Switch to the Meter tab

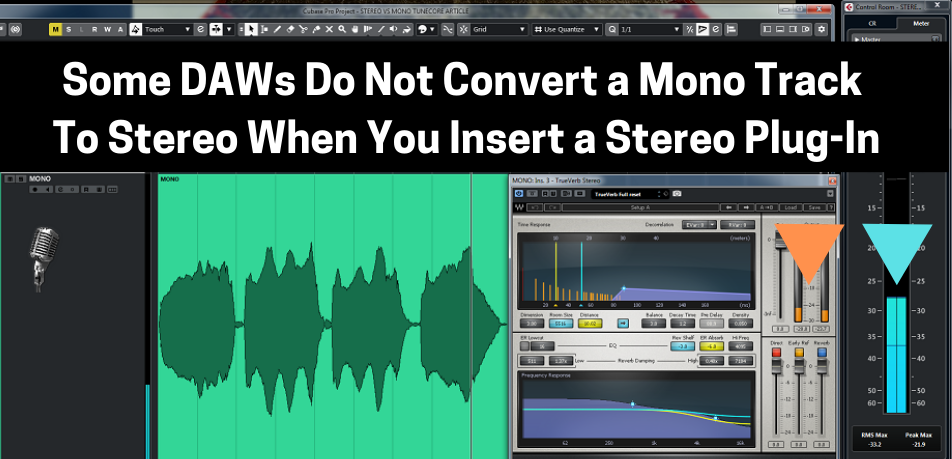coord(921,24)
